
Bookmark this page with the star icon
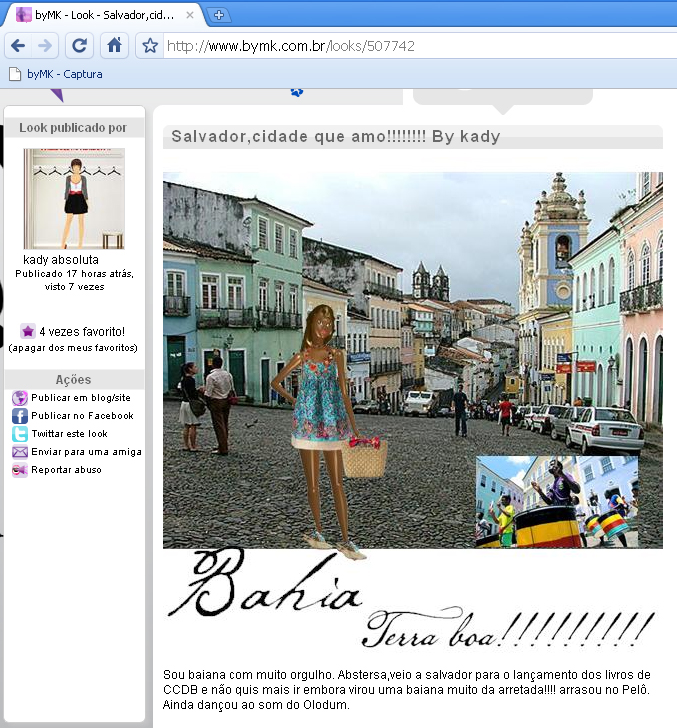(x=150, y=46)
